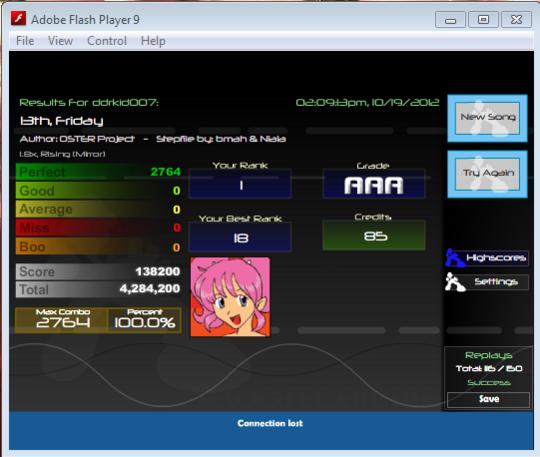540x457 pixels.
Task: Click the Your Rank value box
Action: 240,184
